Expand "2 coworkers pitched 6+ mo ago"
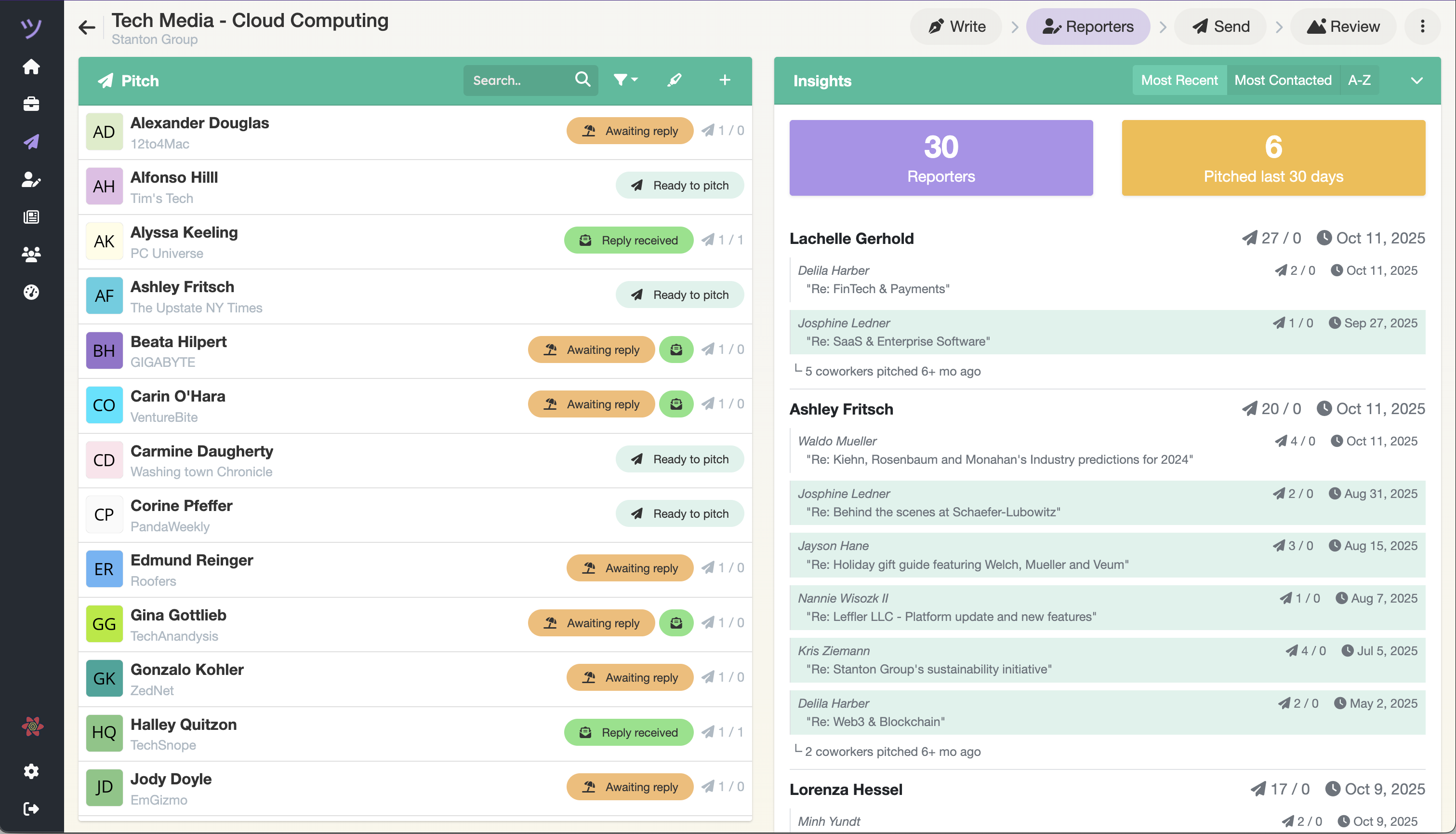 (x=892, y=752)
